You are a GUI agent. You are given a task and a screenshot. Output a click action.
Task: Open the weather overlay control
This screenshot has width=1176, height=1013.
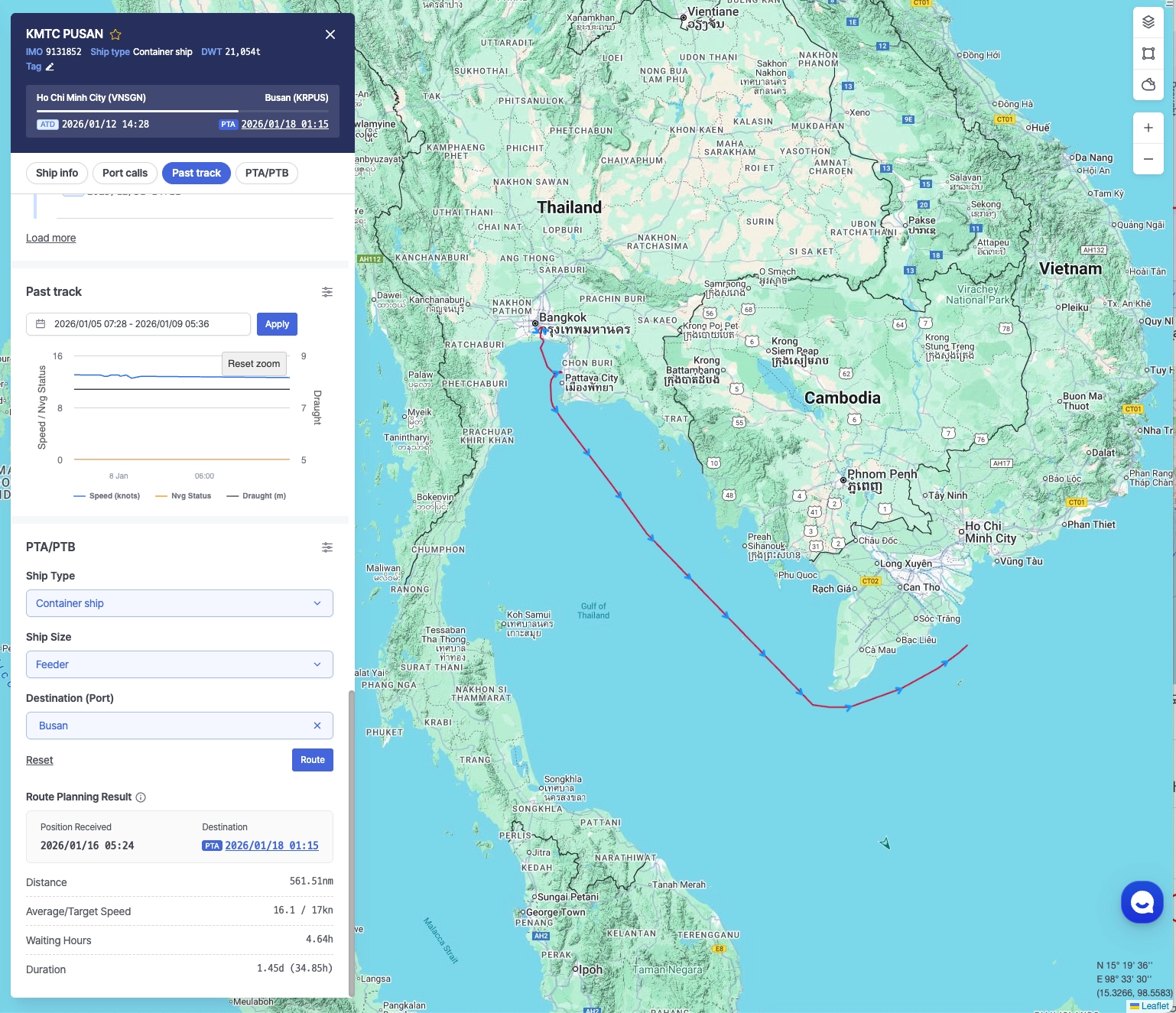click(x=1148, y=85)
